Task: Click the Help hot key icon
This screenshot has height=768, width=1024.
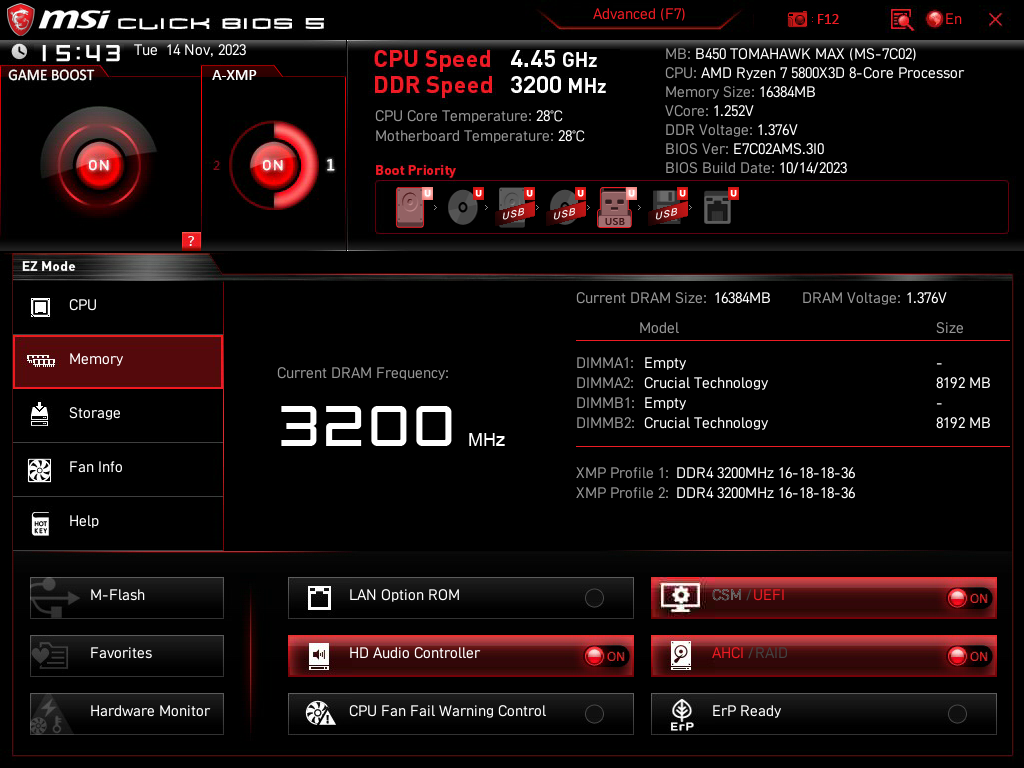Action: (x=40, y=523)
